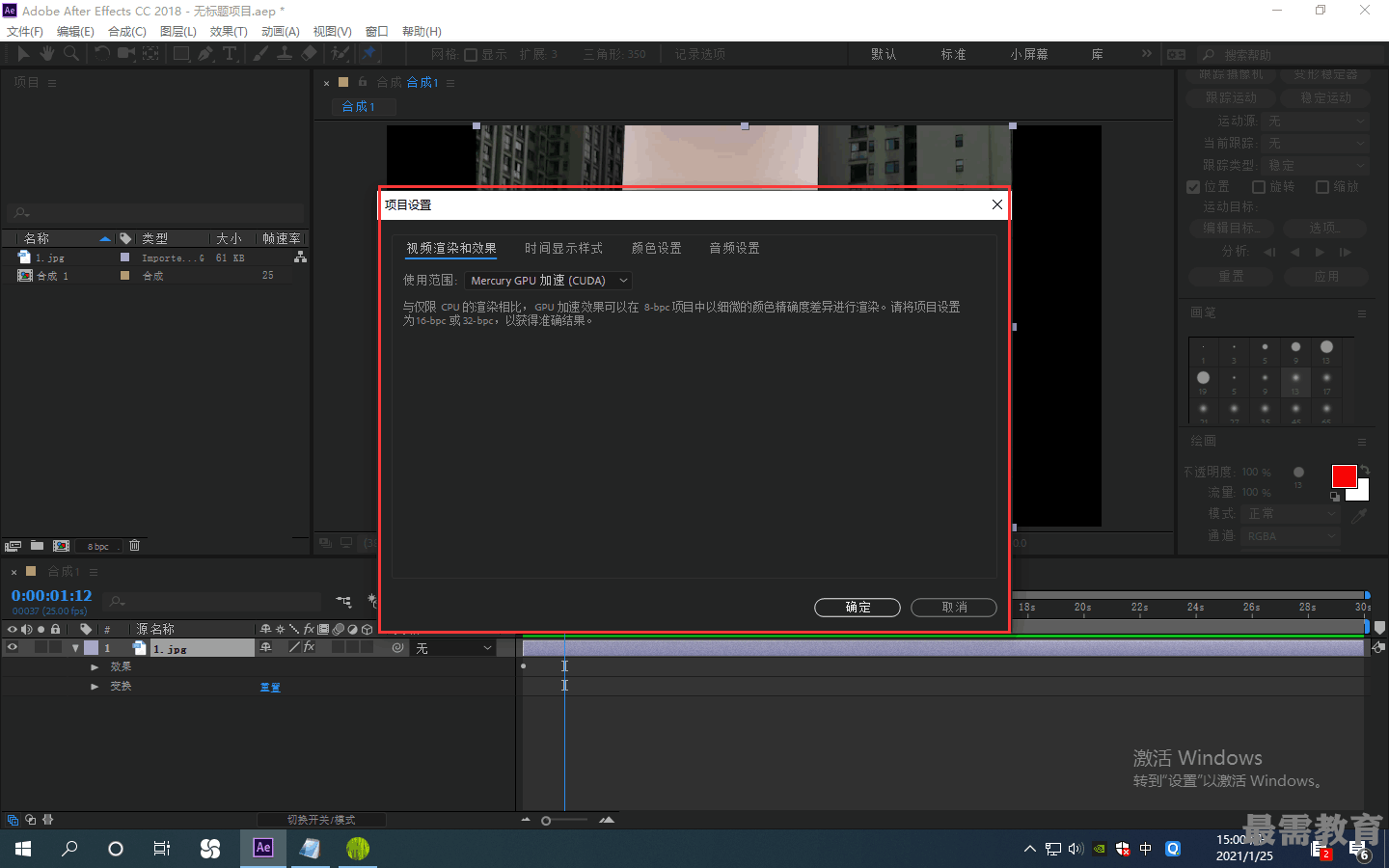Image resolution: width=1389 pixels, height=868 pixels.
Task: Open the 跟踪类型 dropdown
Action: 1317,166
